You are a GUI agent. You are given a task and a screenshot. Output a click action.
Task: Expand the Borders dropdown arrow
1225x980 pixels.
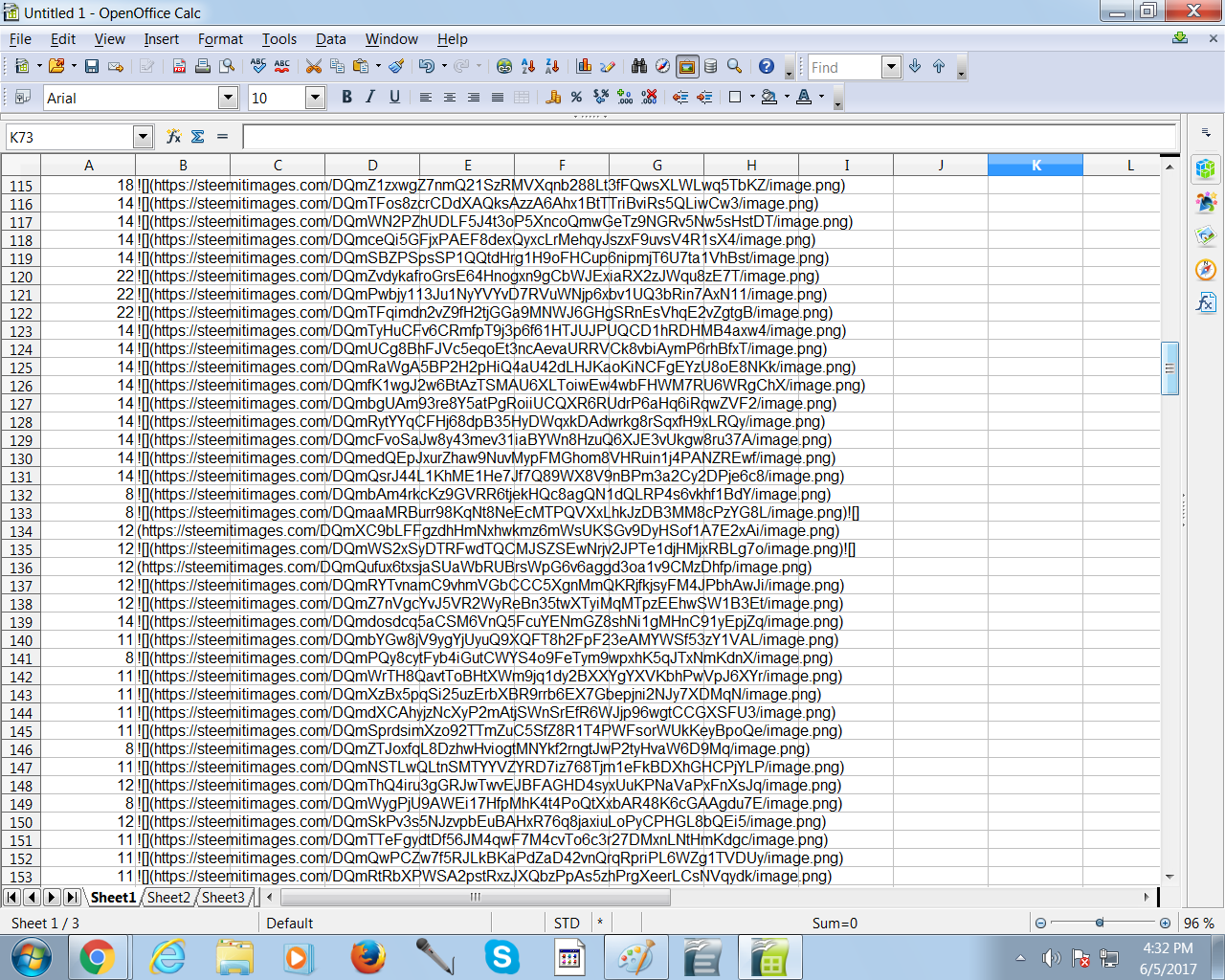pyautogui.click(x=752, y=97)
